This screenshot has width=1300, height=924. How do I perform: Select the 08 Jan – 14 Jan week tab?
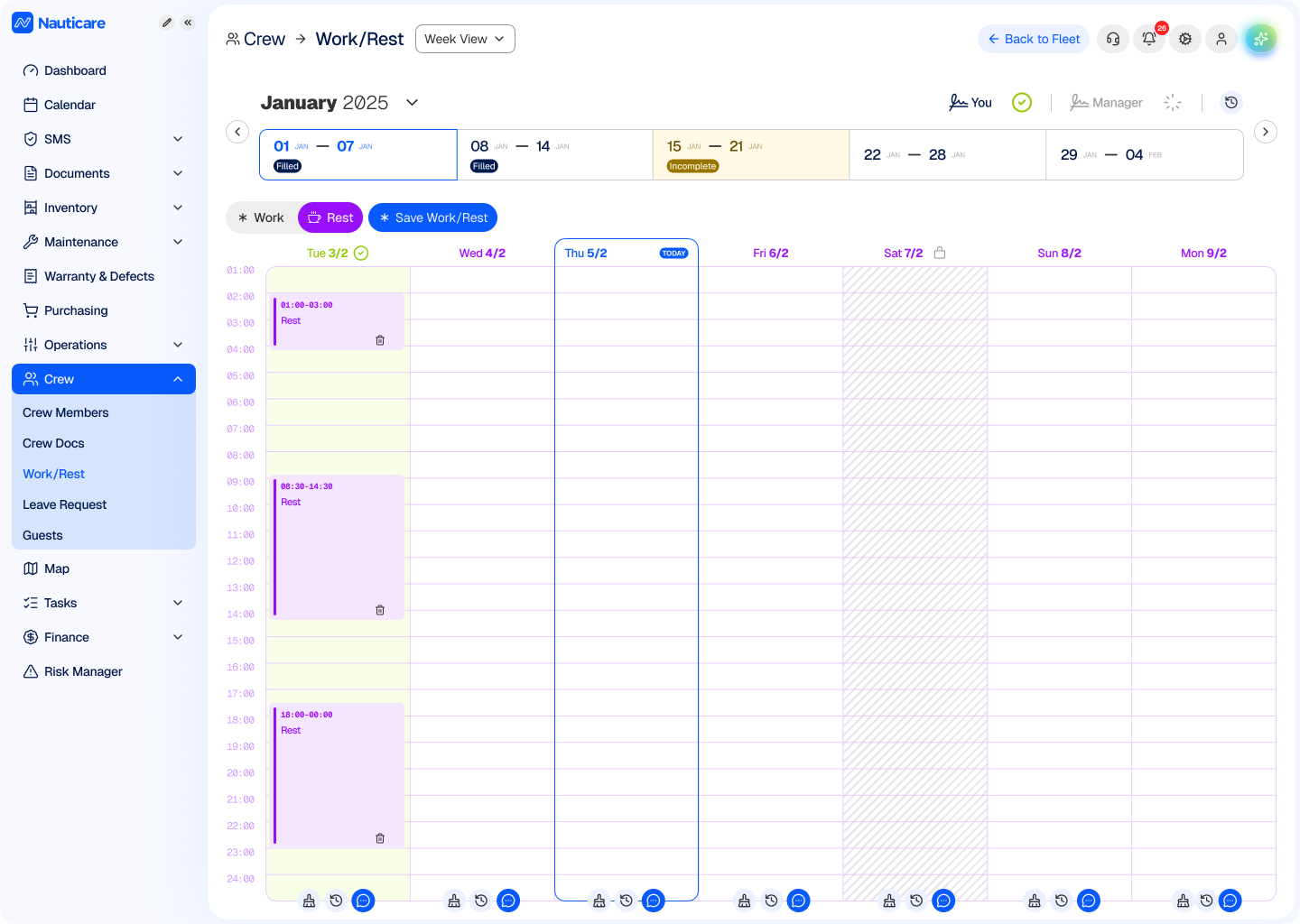coord(555,154)
